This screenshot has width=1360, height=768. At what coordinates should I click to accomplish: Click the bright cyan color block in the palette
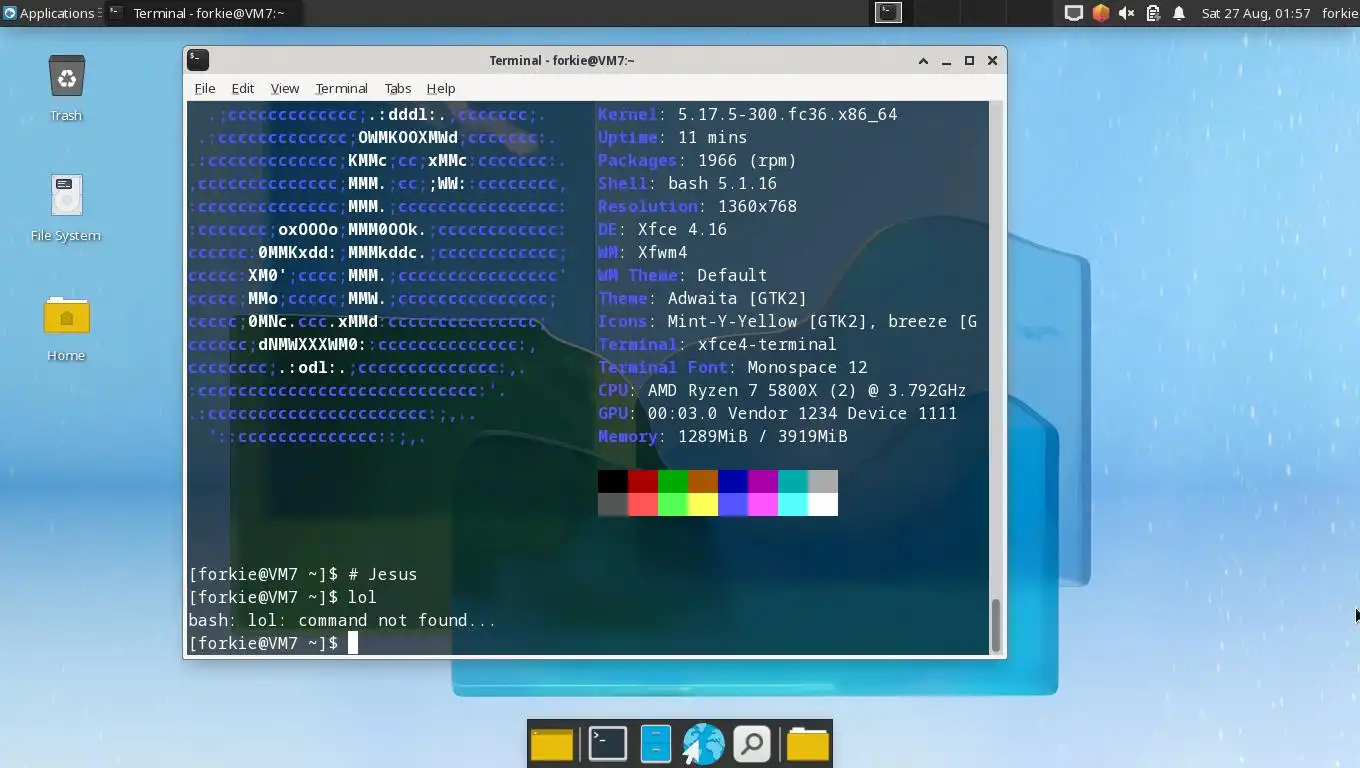(793, 504)
